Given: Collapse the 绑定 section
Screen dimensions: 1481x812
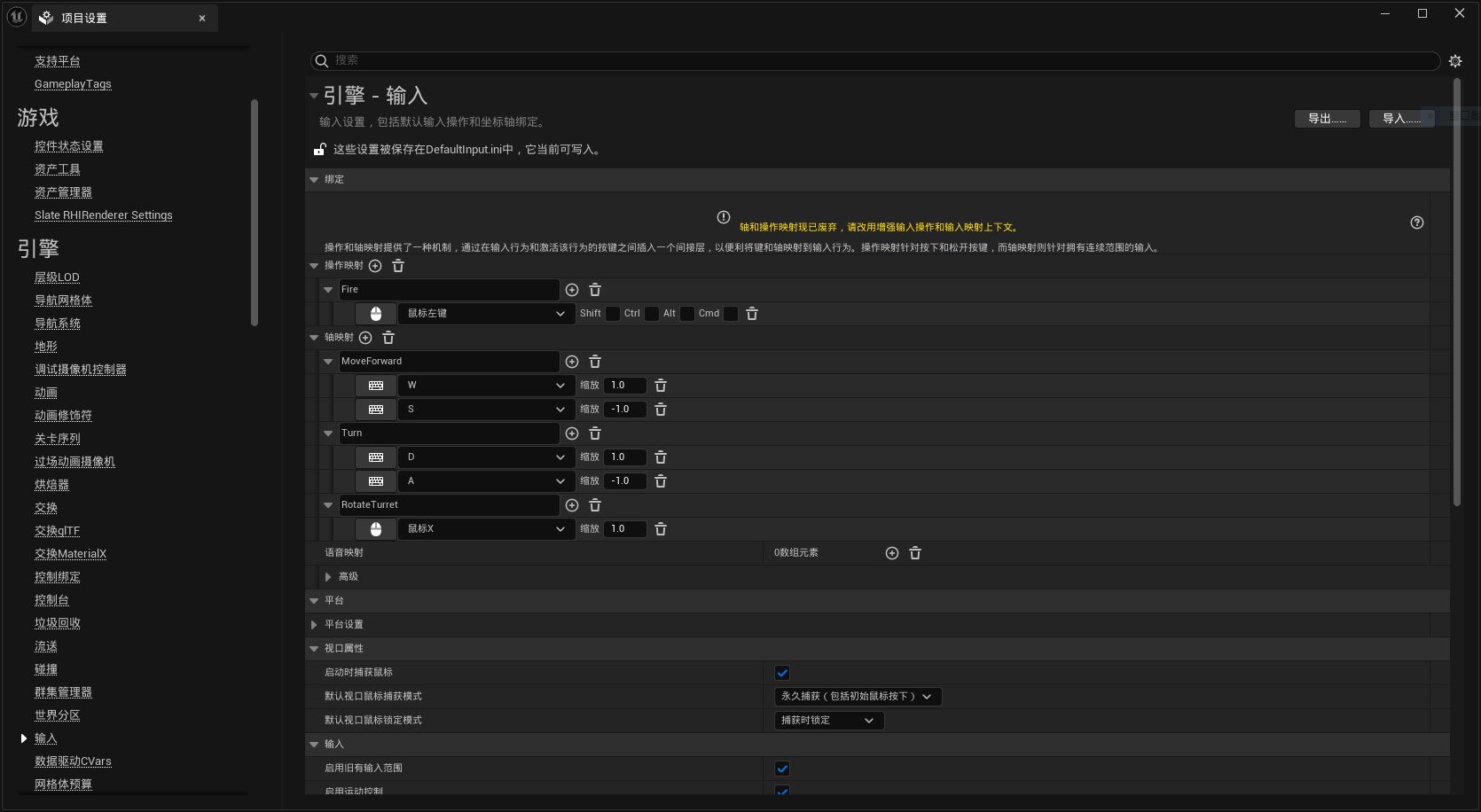Looking at the screenshot, I should 314,180.
